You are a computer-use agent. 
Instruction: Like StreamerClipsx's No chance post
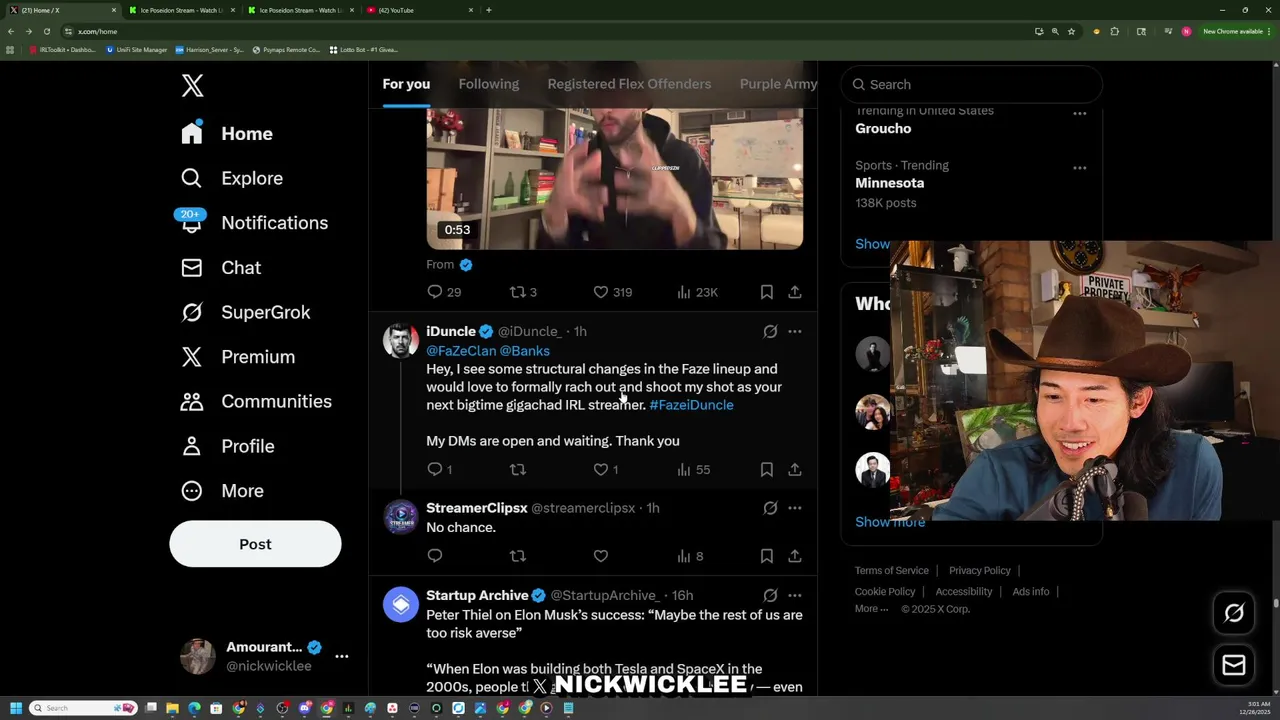(x=601, y=556)
